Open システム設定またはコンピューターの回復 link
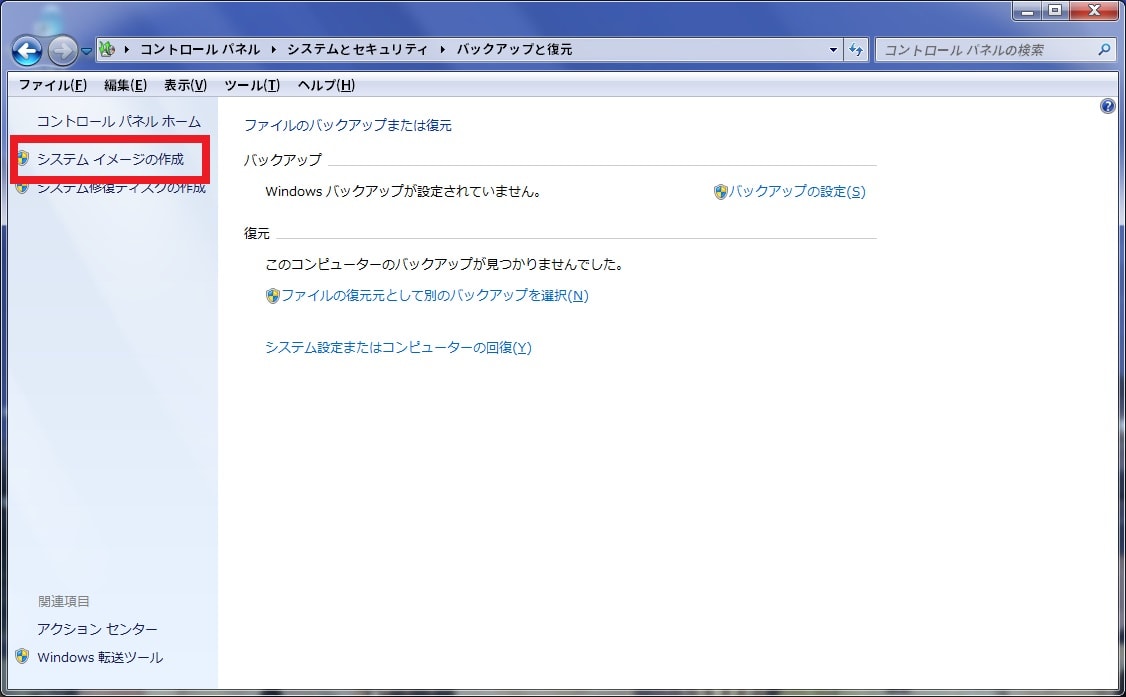The height and width of the screenshot is (697, 1126). click(x=398, y=348)
